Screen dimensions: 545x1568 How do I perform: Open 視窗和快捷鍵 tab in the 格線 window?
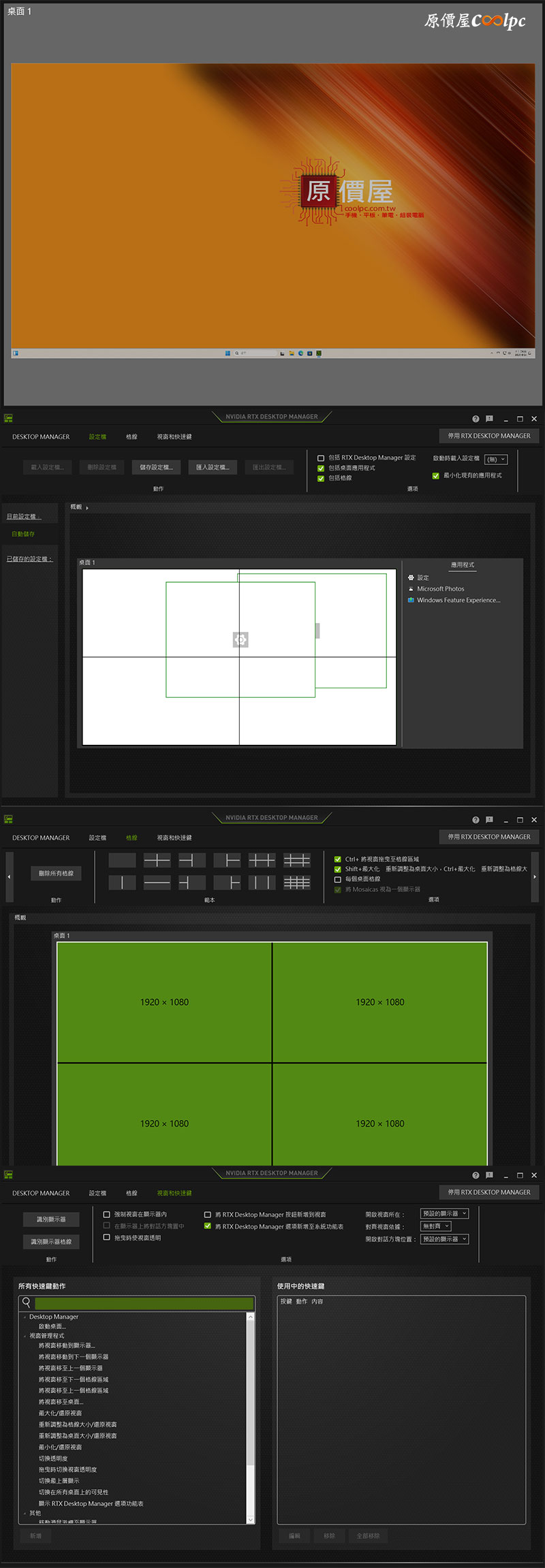point(174,838)
